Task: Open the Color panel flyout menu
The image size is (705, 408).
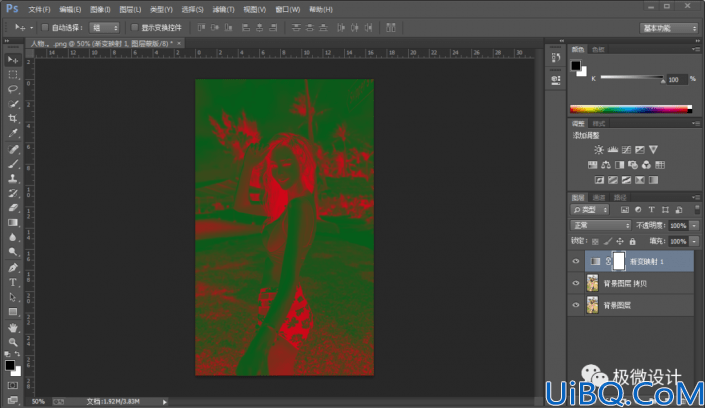Action: point(696,49)
